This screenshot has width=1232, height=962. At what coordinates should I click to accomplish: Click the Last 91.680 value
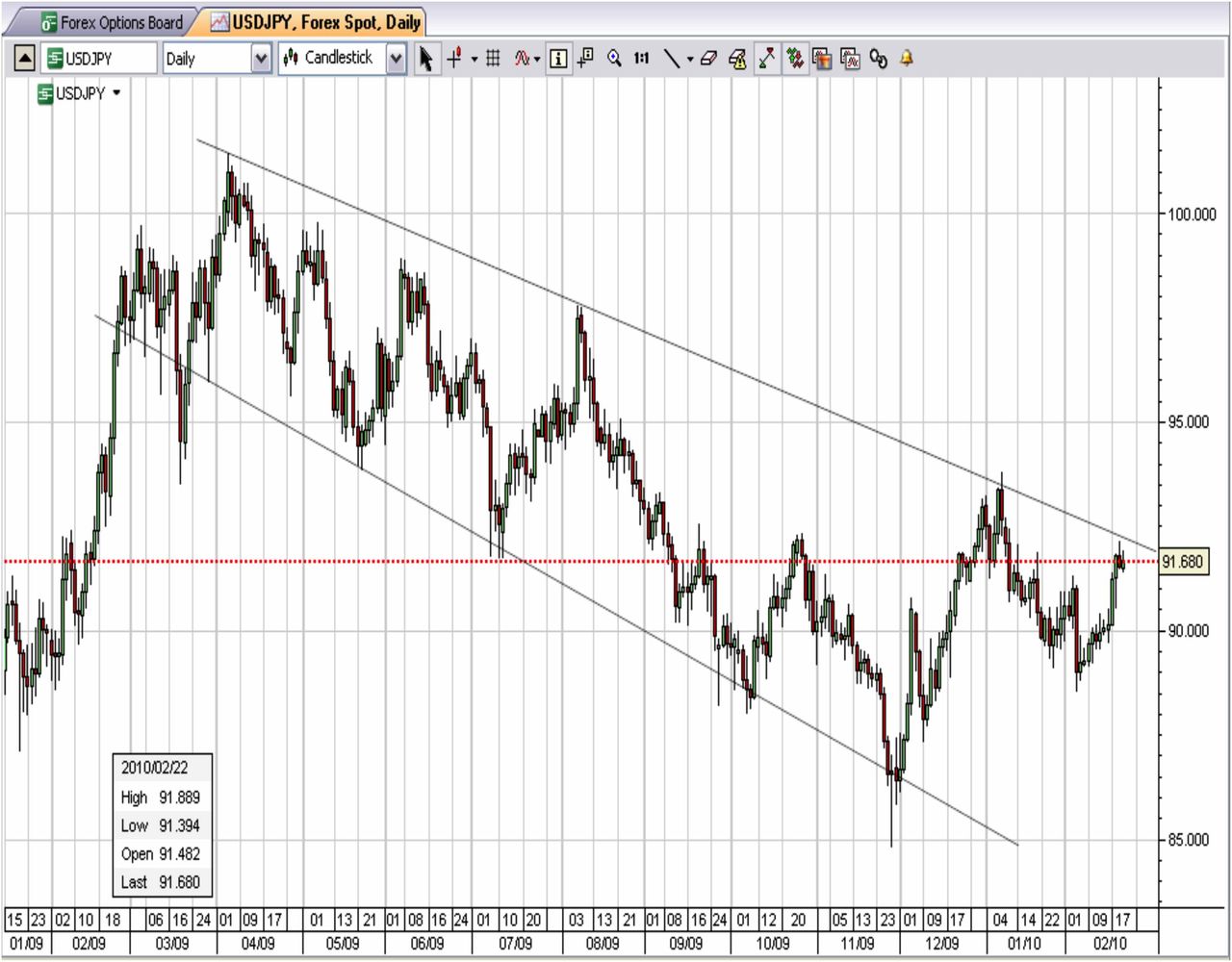[x=179, y=882]
